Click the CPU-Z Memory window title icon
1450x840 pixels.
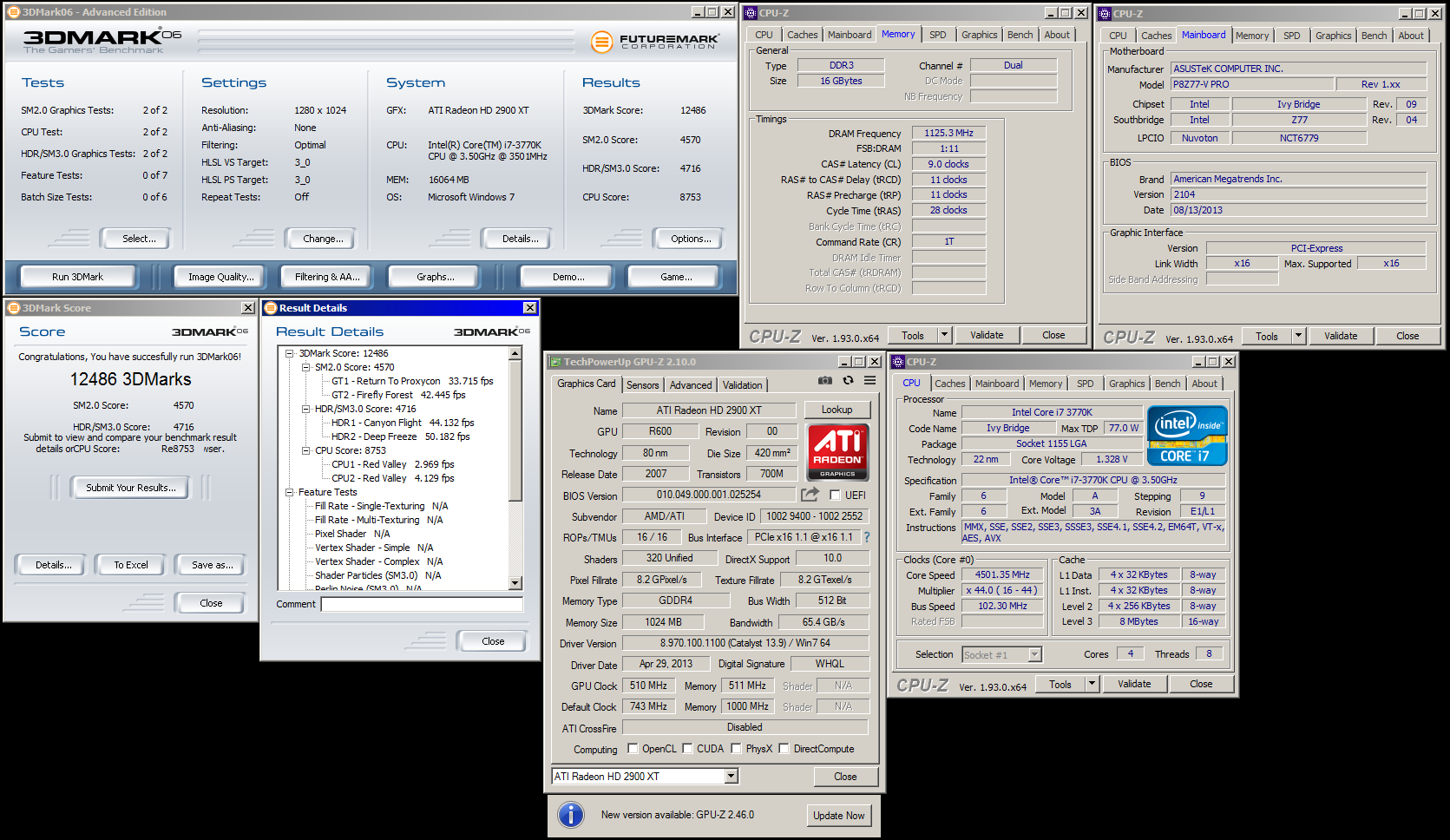click(x=750, y=13)
